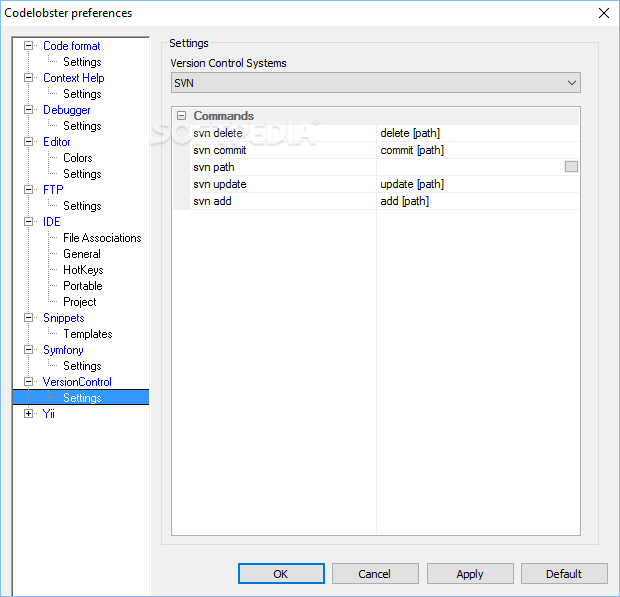Viewport: 620px width, 597px height.
Task: Select the Snippets category
Action: 64,318
